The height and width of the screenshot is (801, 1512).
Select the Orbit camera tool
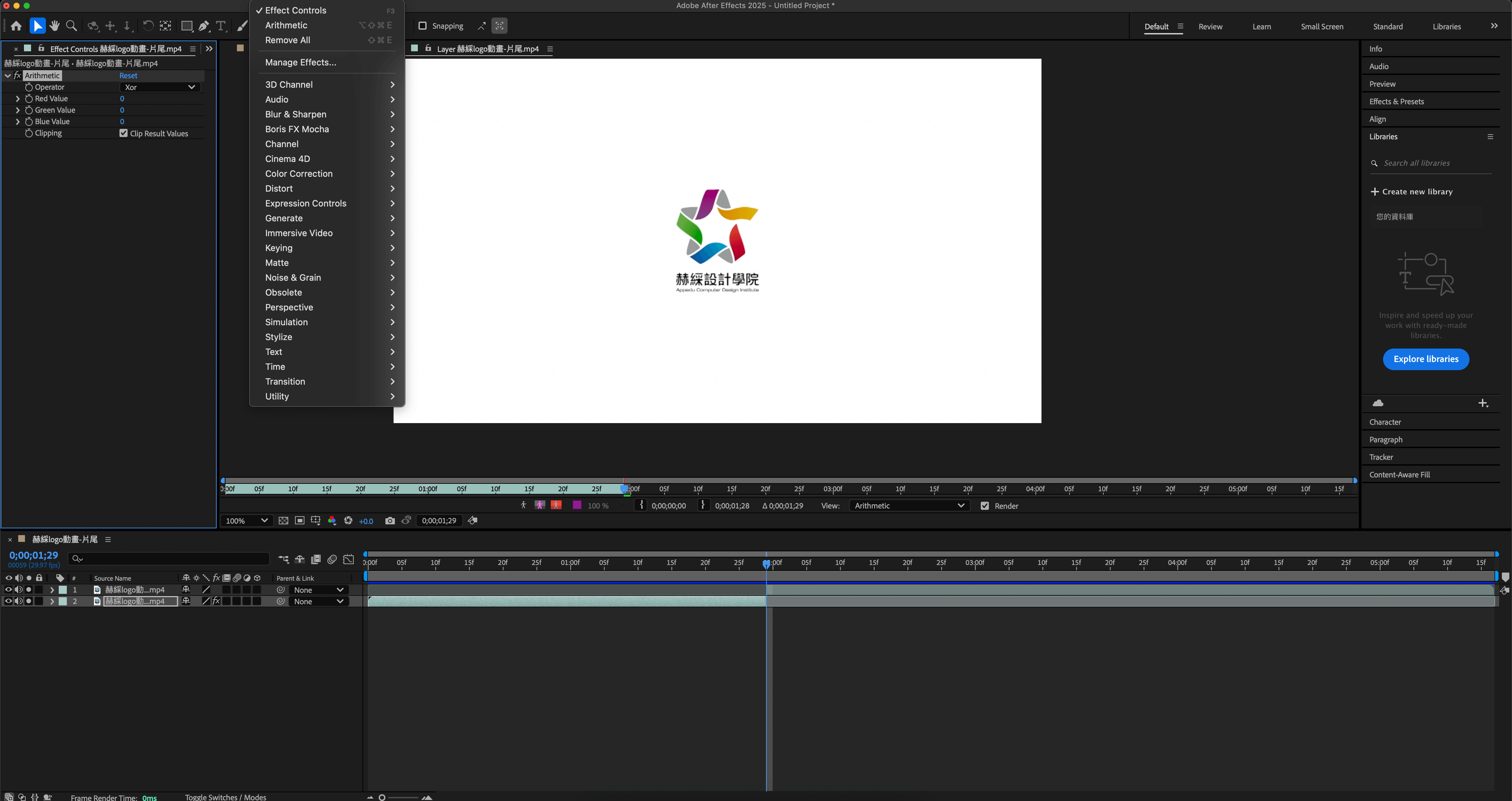(93, 26)
